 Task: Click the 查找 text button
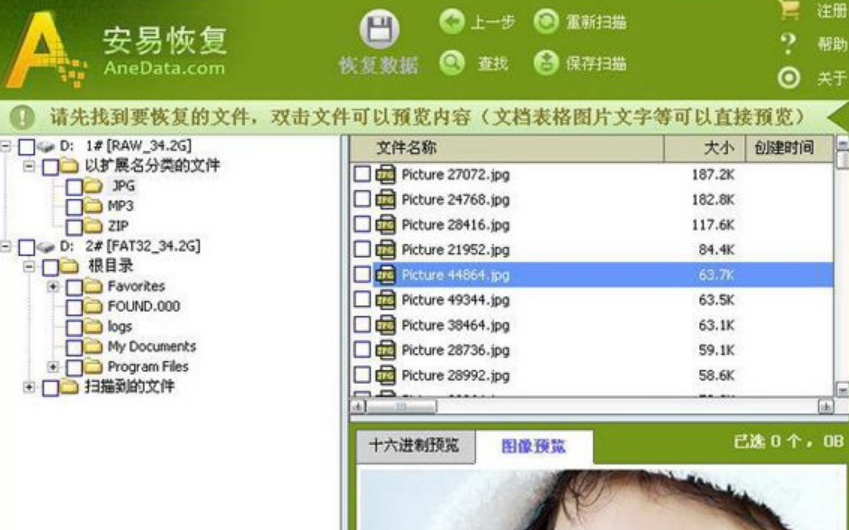pyautogui.click(x=492, y=63)
